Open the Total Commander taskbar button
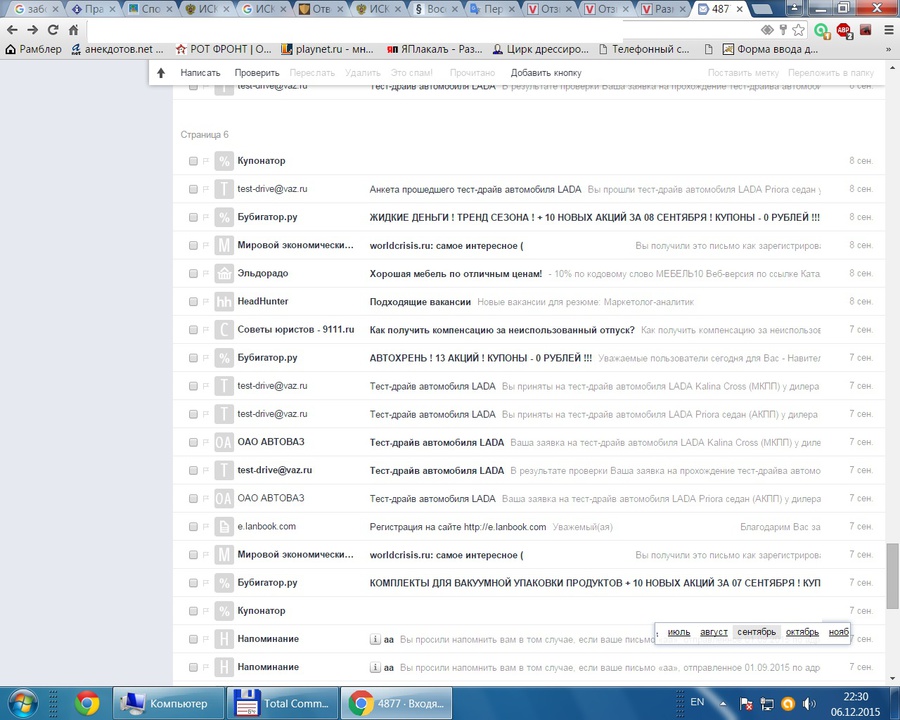 [282, 703]
